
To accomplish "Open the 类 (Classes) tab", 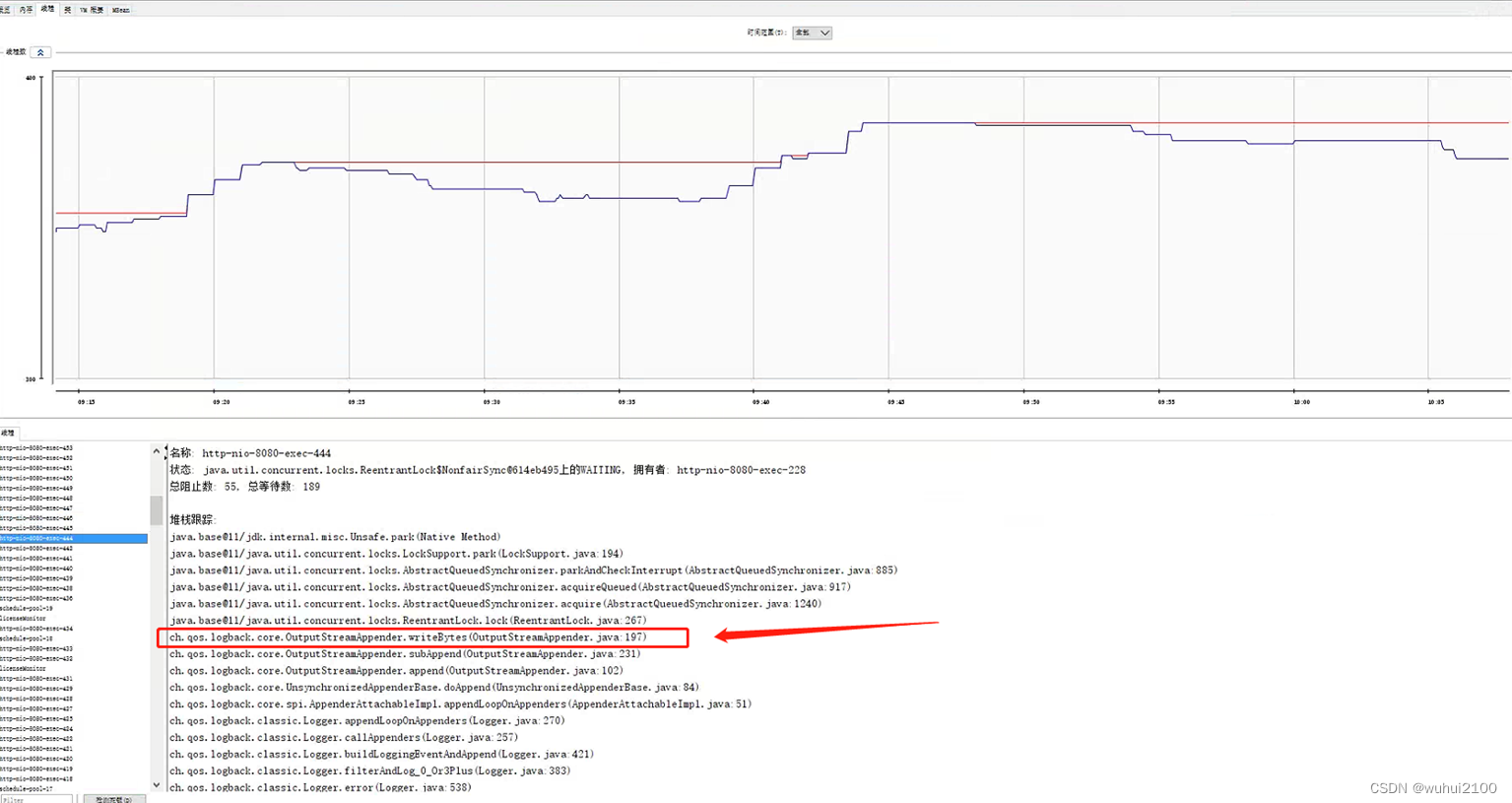I will point(67,9).
